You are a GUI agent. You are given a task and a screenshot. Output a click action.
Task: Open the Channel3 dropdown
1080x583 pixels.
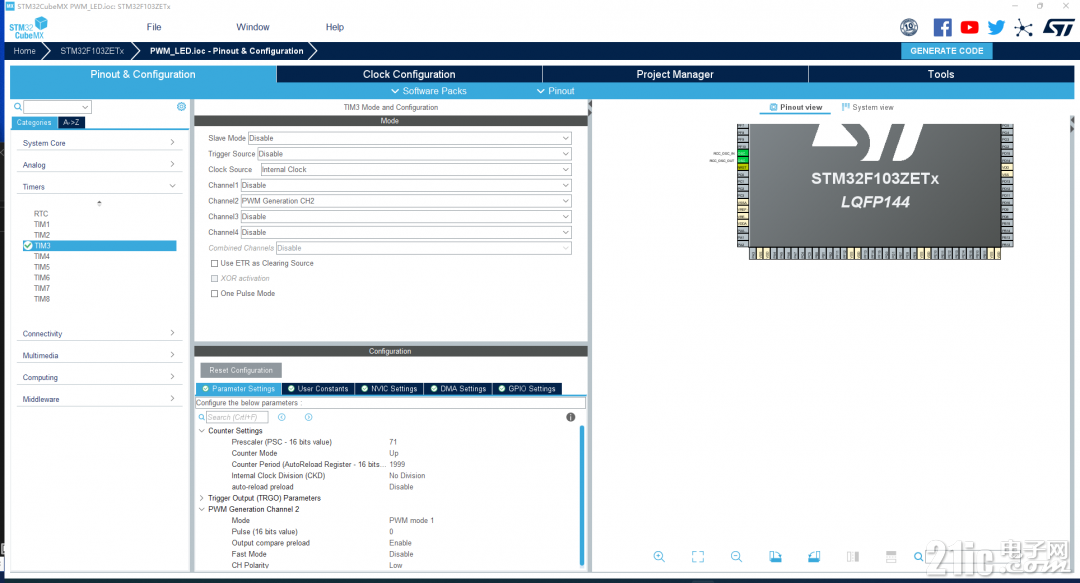pos(406,216)
